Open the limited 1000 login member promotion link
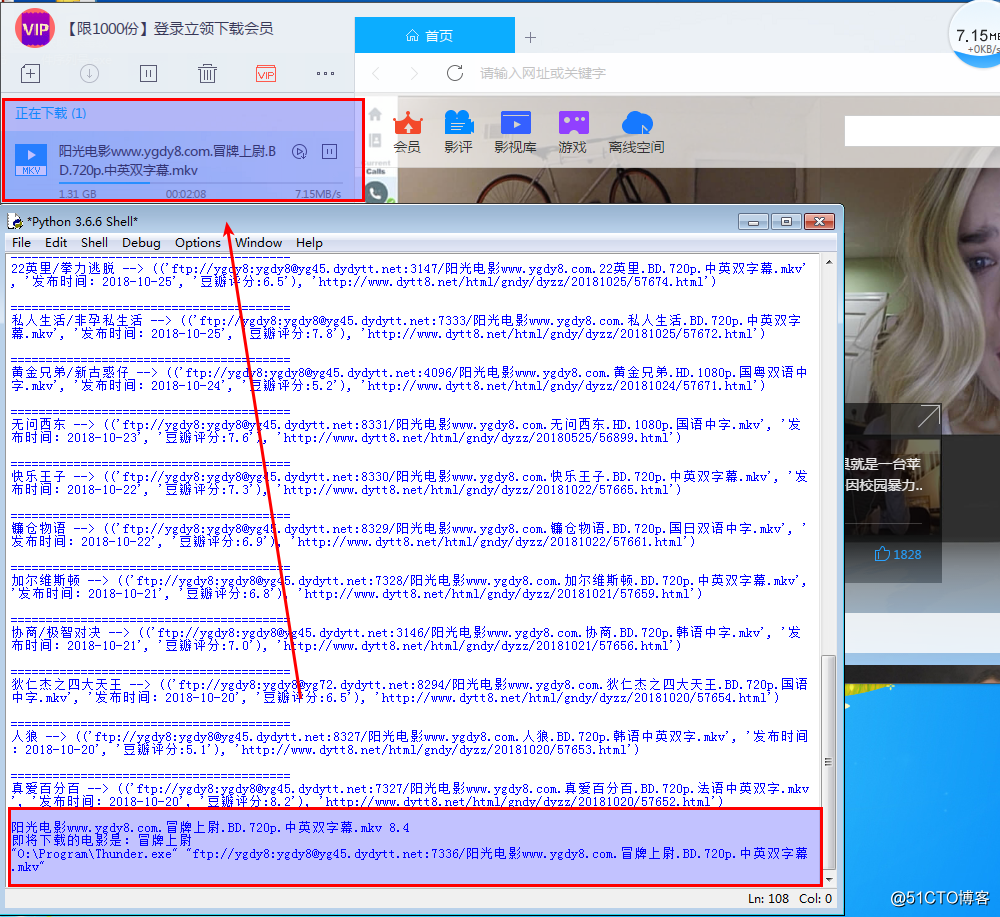 pyautogui.click(x=170, y=29)
